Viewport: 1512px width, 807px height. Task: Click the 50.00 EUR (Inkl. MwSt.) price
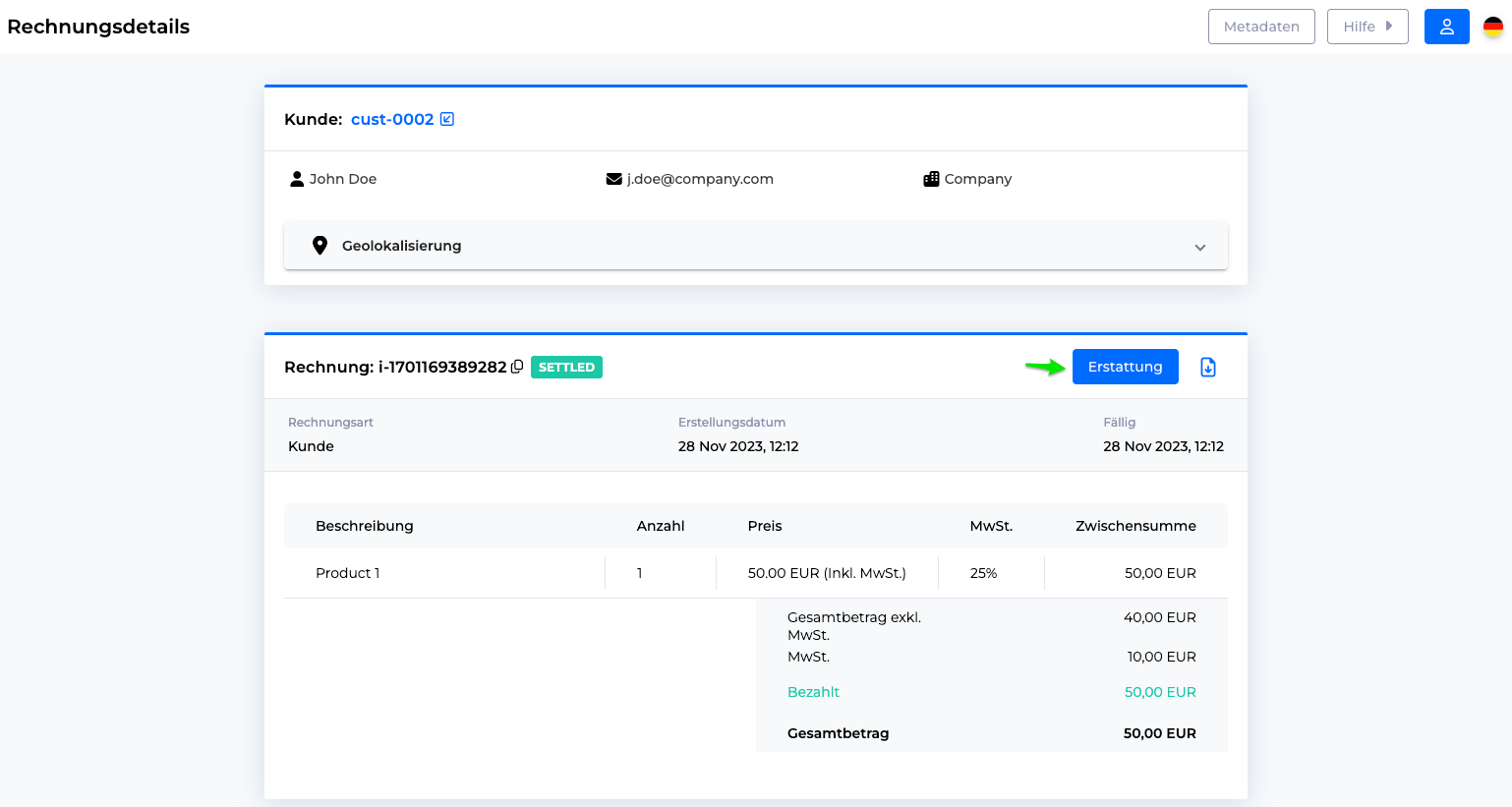point(827,573)
